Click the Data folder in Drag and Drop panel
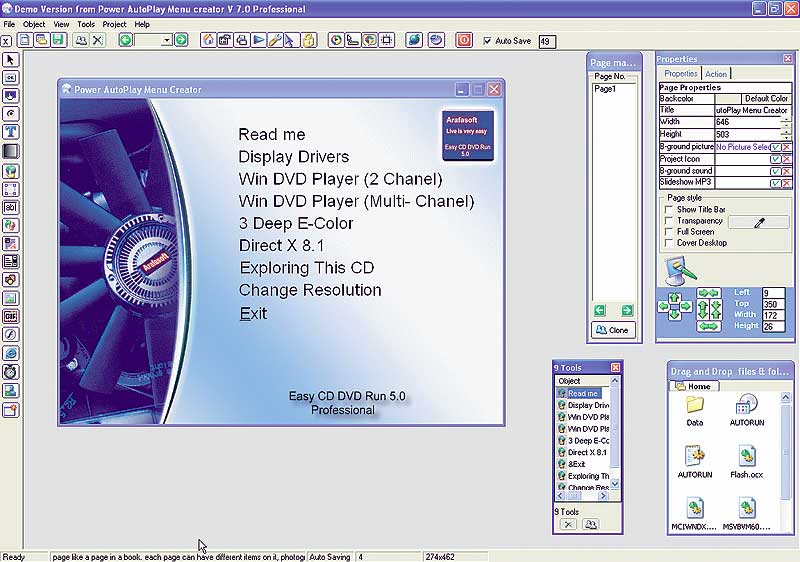800x562 pixels. point(694,411)
